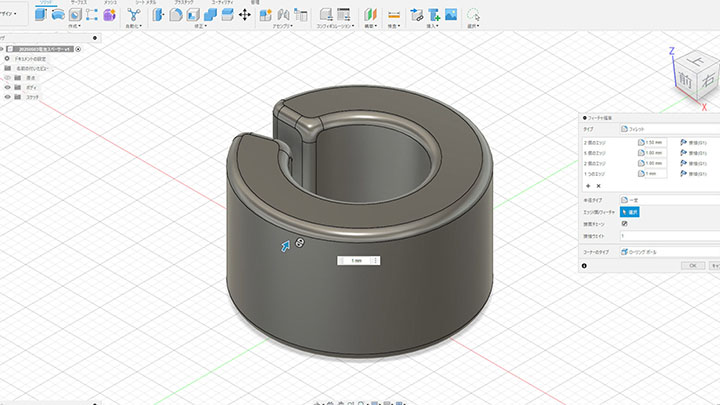Select the Combine bodies tool
720x405 pixels.
[210, 15]
